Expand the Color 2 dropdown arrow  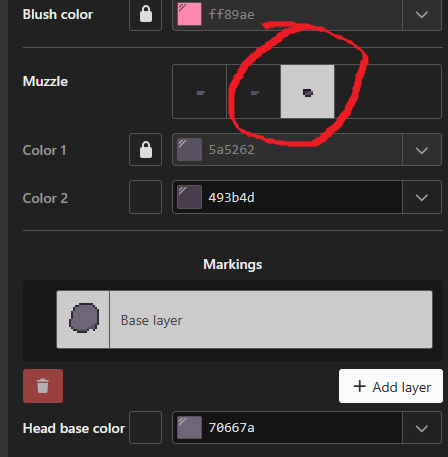tap(422, 197)
